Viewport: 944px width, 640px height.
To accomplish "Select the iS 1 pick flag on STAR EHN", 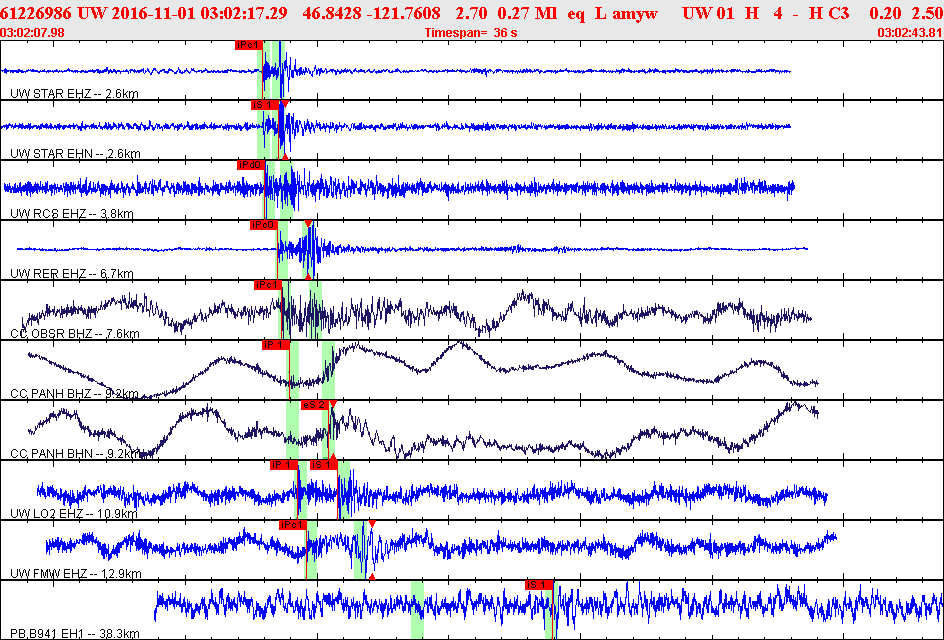I will (265, 105).
